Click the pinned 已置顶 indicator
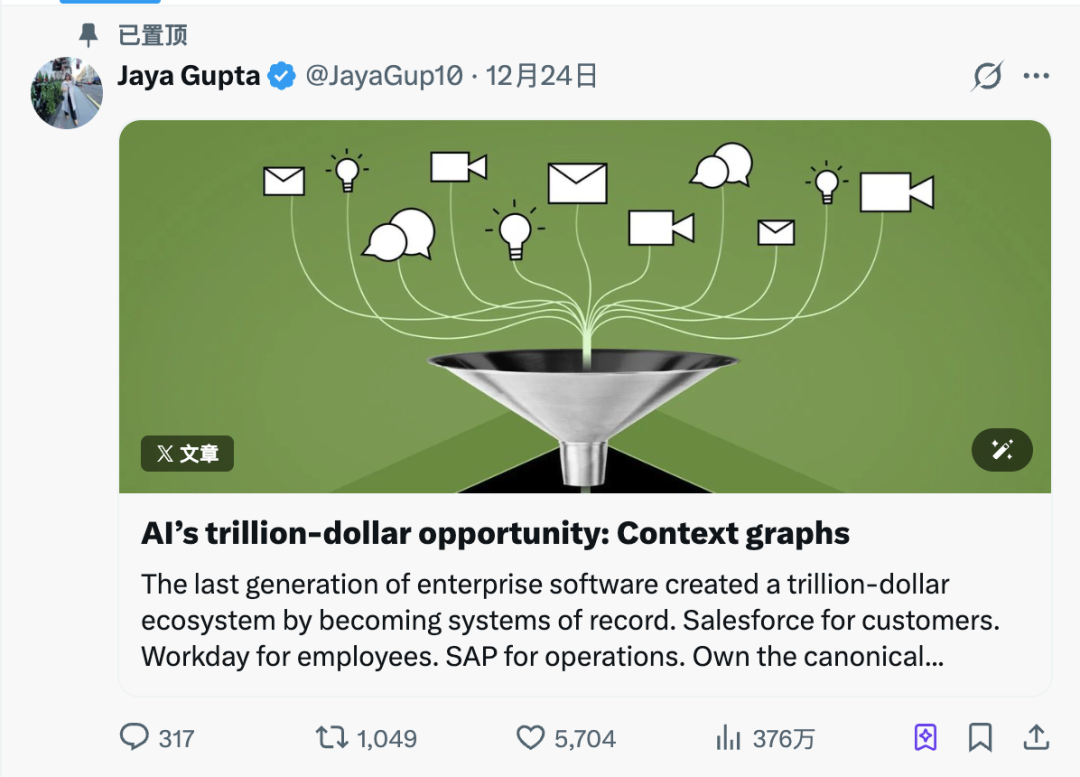The width and height of the screenshot is (1080, 777). [x=152, y=36]
